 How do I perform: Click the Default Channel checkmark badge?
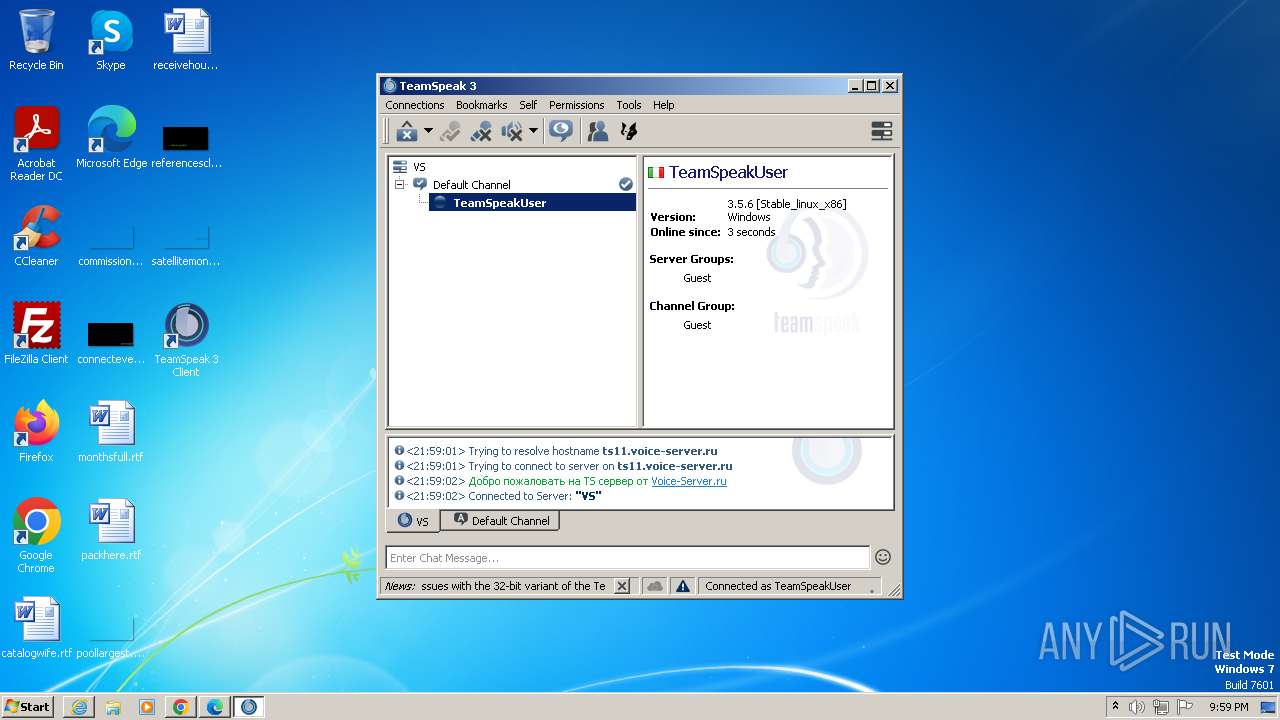click(x=626, y=185)
